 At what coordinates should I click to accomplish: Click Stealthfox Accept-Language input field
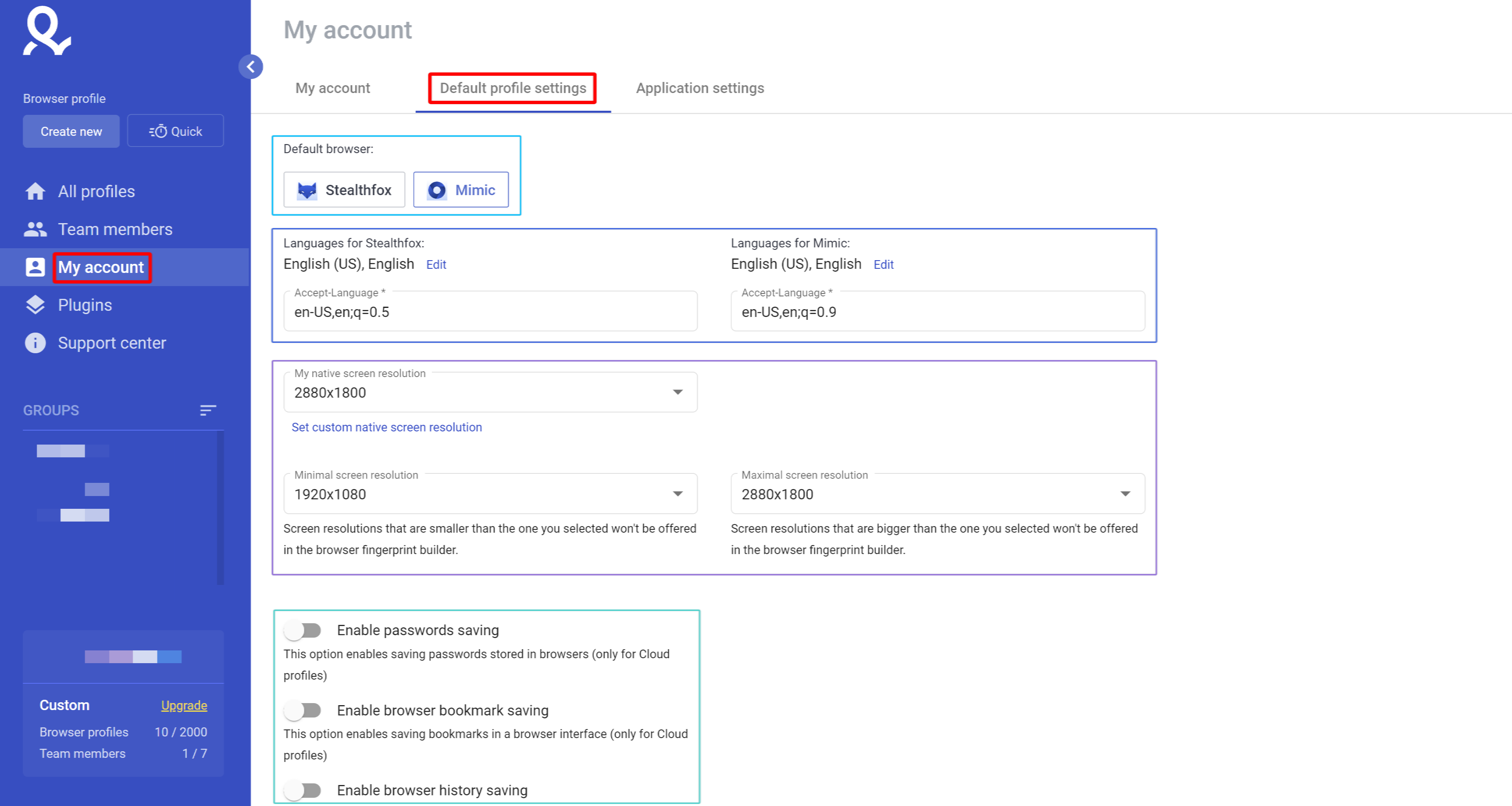(491, 312)
